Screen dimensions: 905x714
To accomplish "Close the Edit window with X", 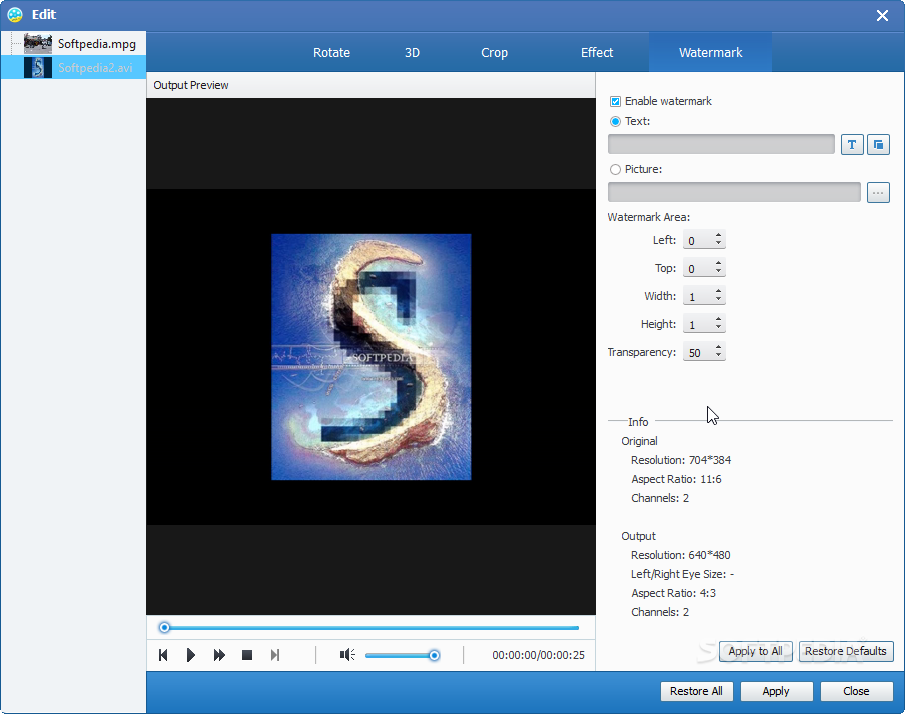I will (x=882, y=16).
